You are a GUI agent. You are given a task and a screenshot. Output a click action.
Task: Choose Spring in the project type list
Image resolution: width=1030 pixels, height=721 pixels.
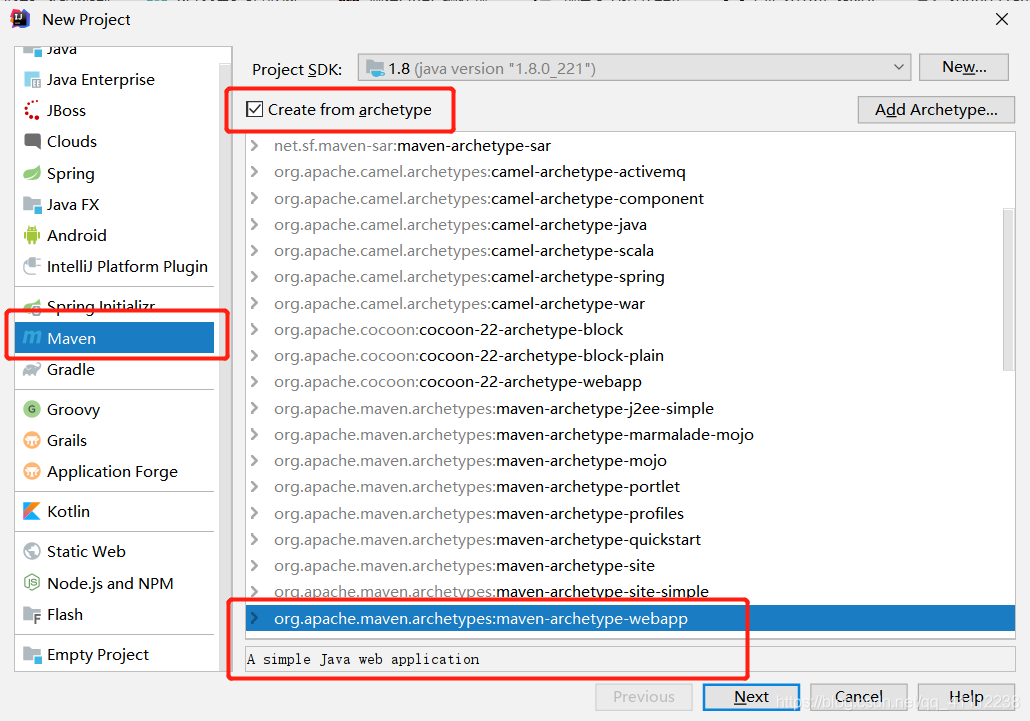(x=114, y=173)
